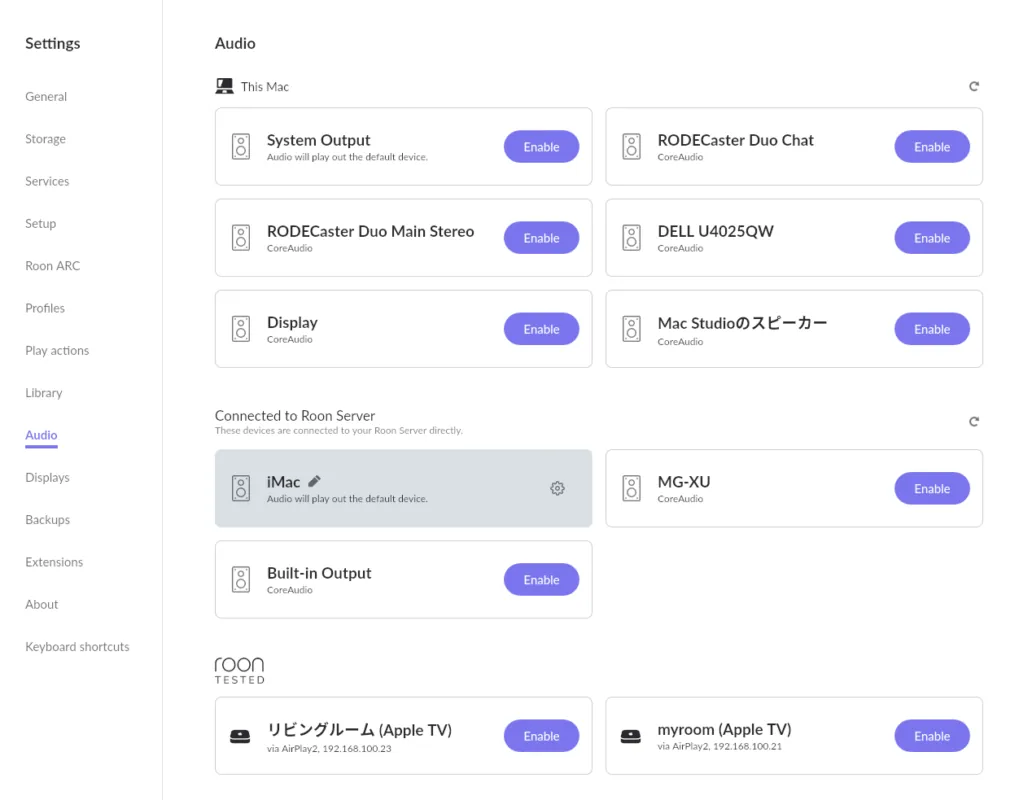Enable the Mac Studioのスピーカー output

pyautogui.click(x=931, y=329)
